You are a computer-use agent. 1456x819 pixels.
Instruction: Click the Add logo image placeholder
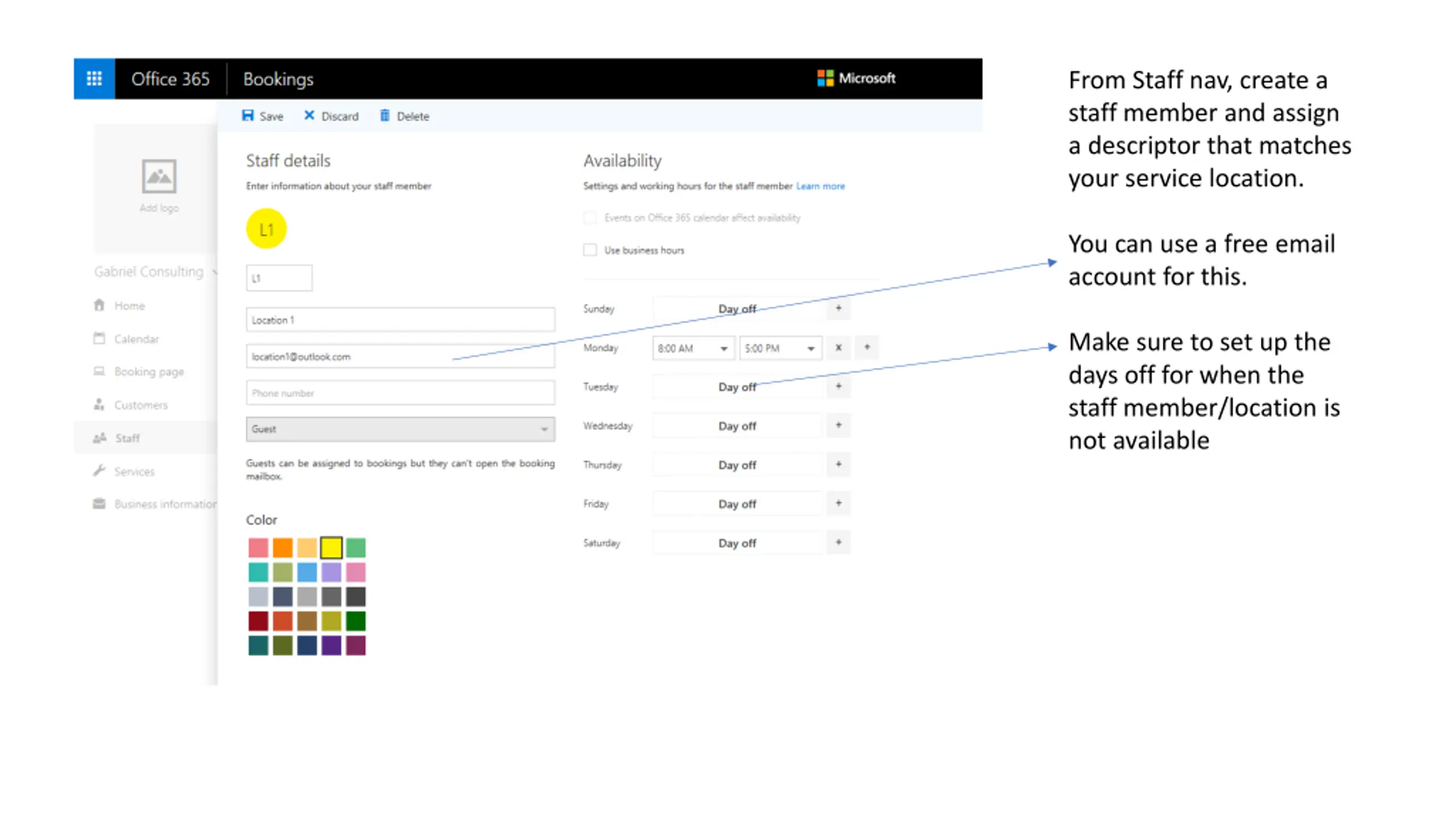159,176
